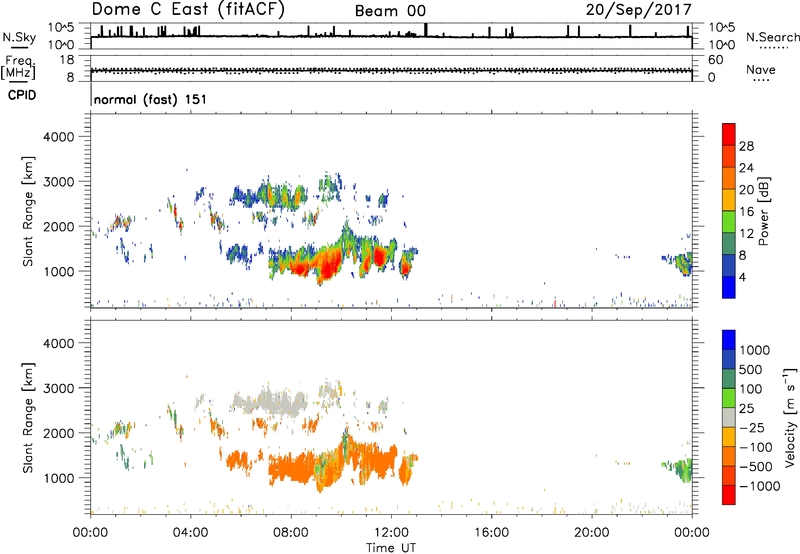Click the orange velocity echo band near 08:00
Screen dimensions: 800x554
tap(292, 467)
